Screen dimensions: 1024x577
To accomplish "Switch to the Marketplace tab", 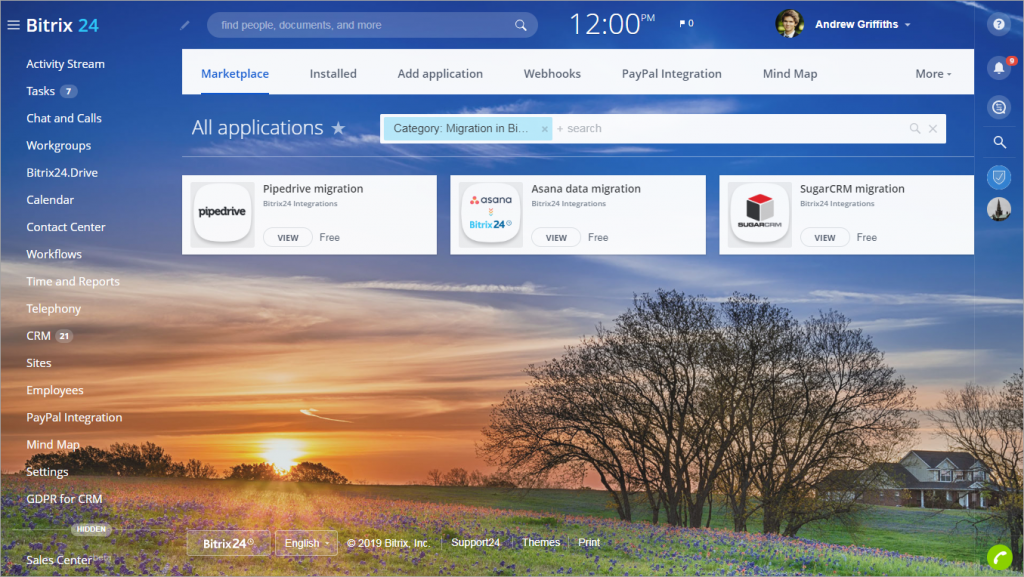I will (x=234, y=74).
